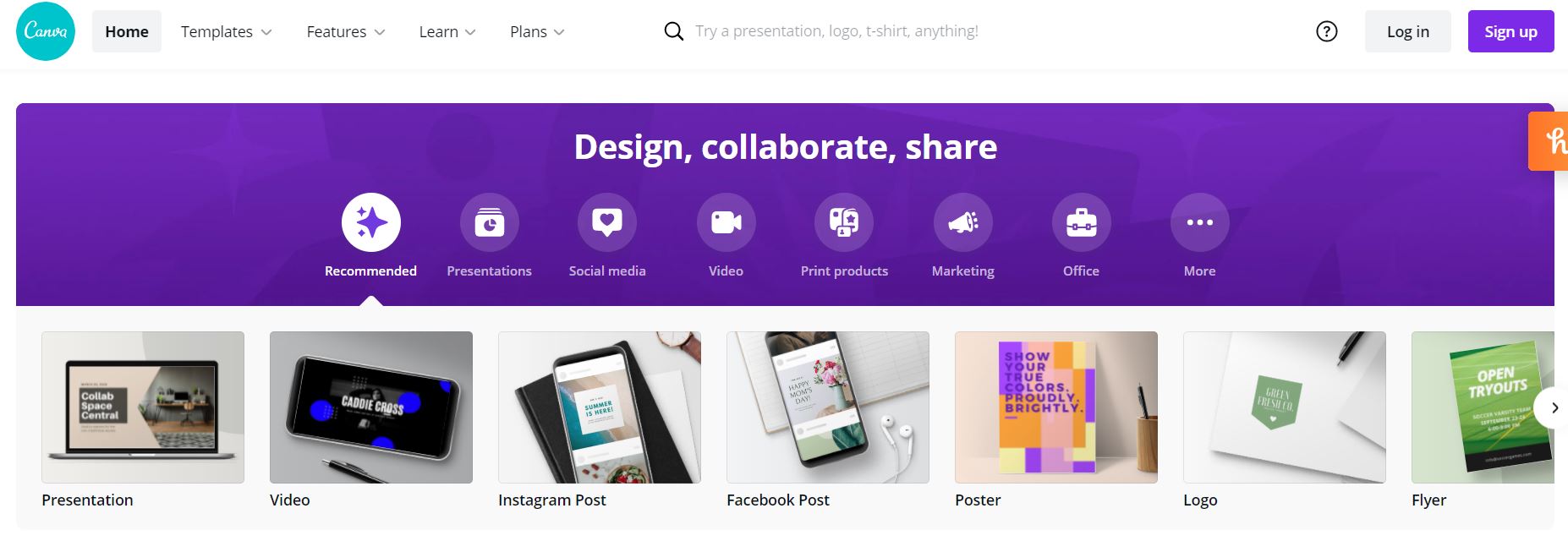Focus the design search field
The height and width of the screenshot is (552, 1568).
pos(836,31)
